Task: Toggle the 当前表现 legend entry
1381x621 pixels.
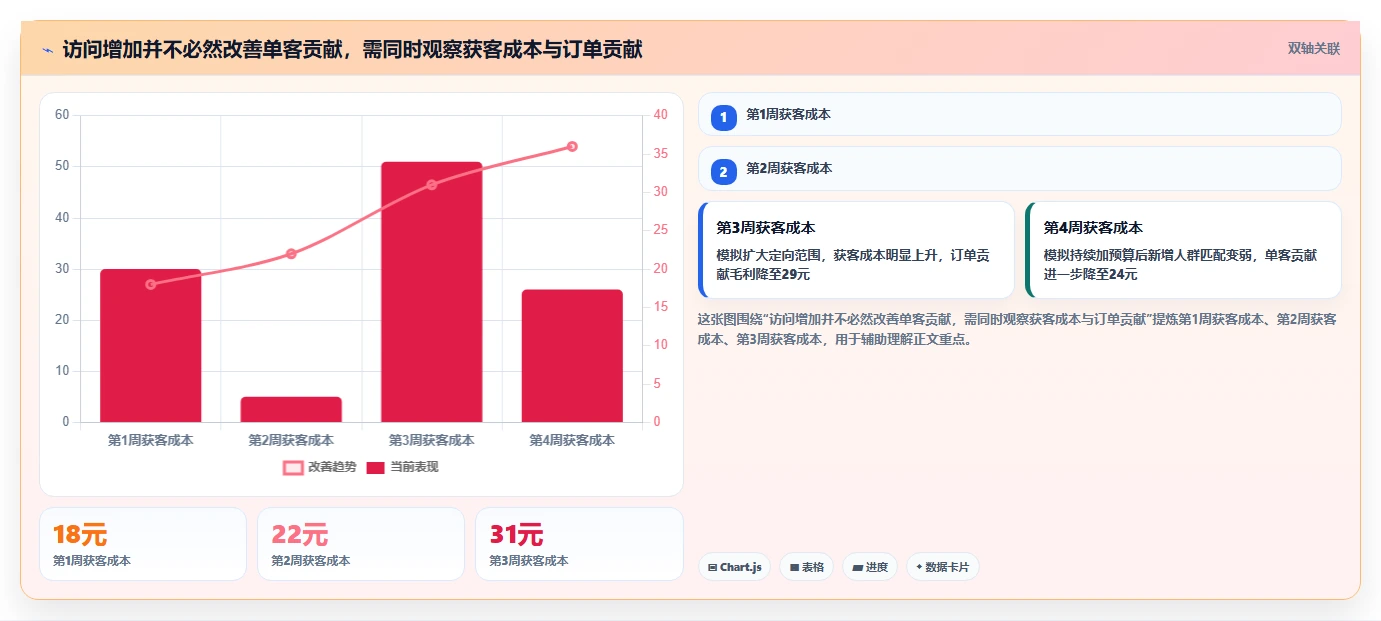Action: (x=402, y=467)
